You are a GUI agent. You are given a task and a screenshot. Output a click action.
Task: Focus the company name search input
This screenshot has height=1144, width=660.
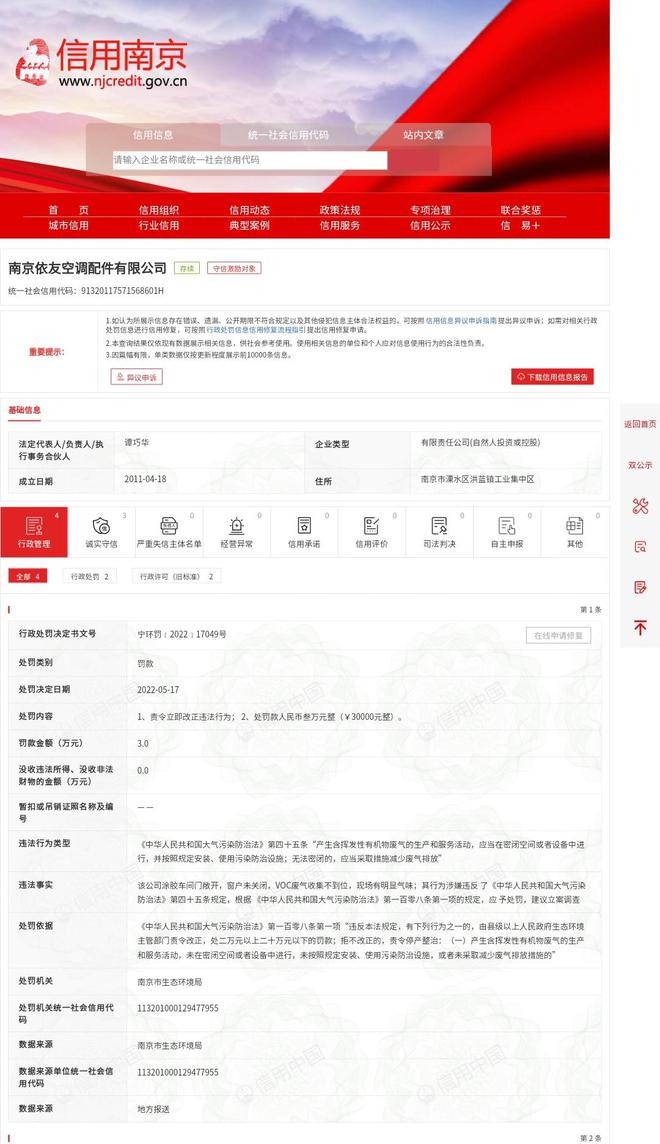coord(249,160)
